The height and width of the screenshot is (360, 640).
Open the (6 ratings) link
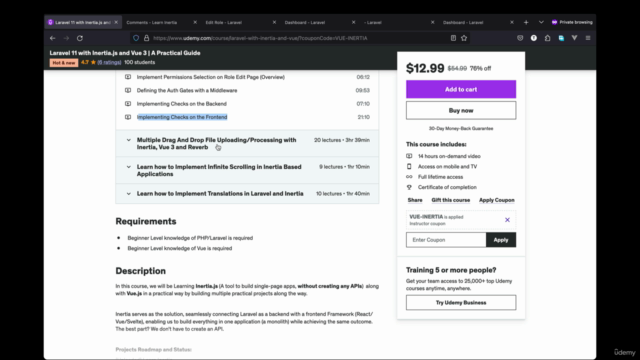click(109, 62)
